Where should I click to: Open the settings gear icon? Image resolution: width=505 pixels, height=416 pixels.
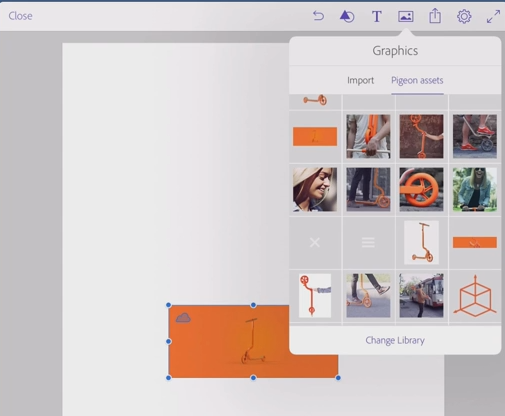(464, 16)
